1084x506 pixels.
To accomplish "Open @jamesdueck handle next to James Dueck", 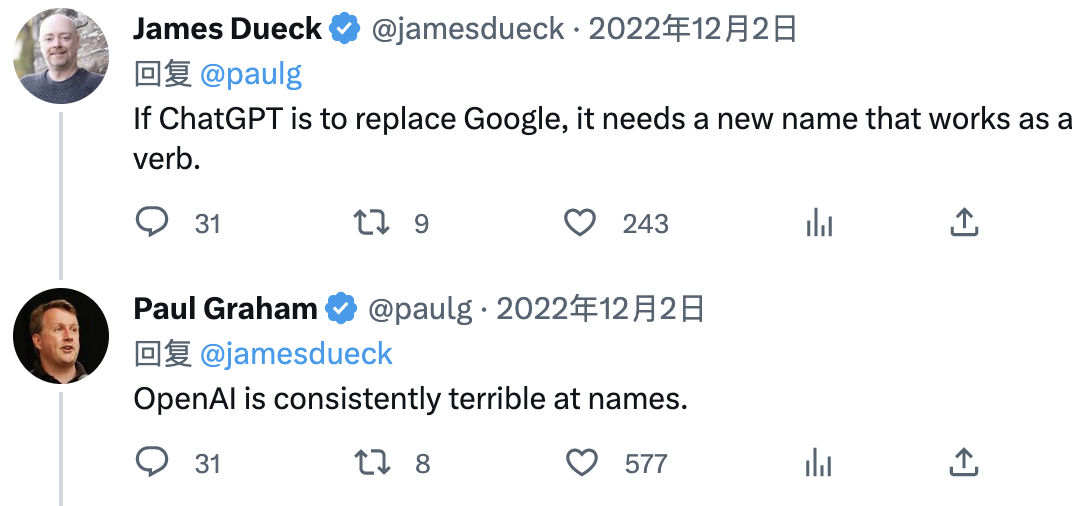I will click(x=468, y=29).
